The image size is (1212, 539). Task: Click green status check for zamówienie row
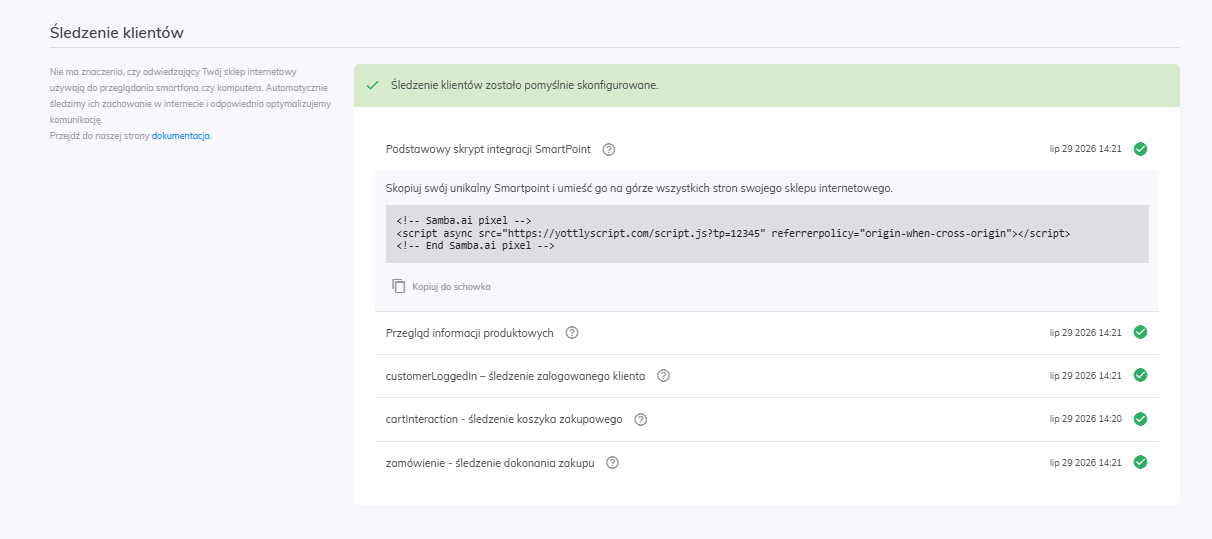[1140, 462]
